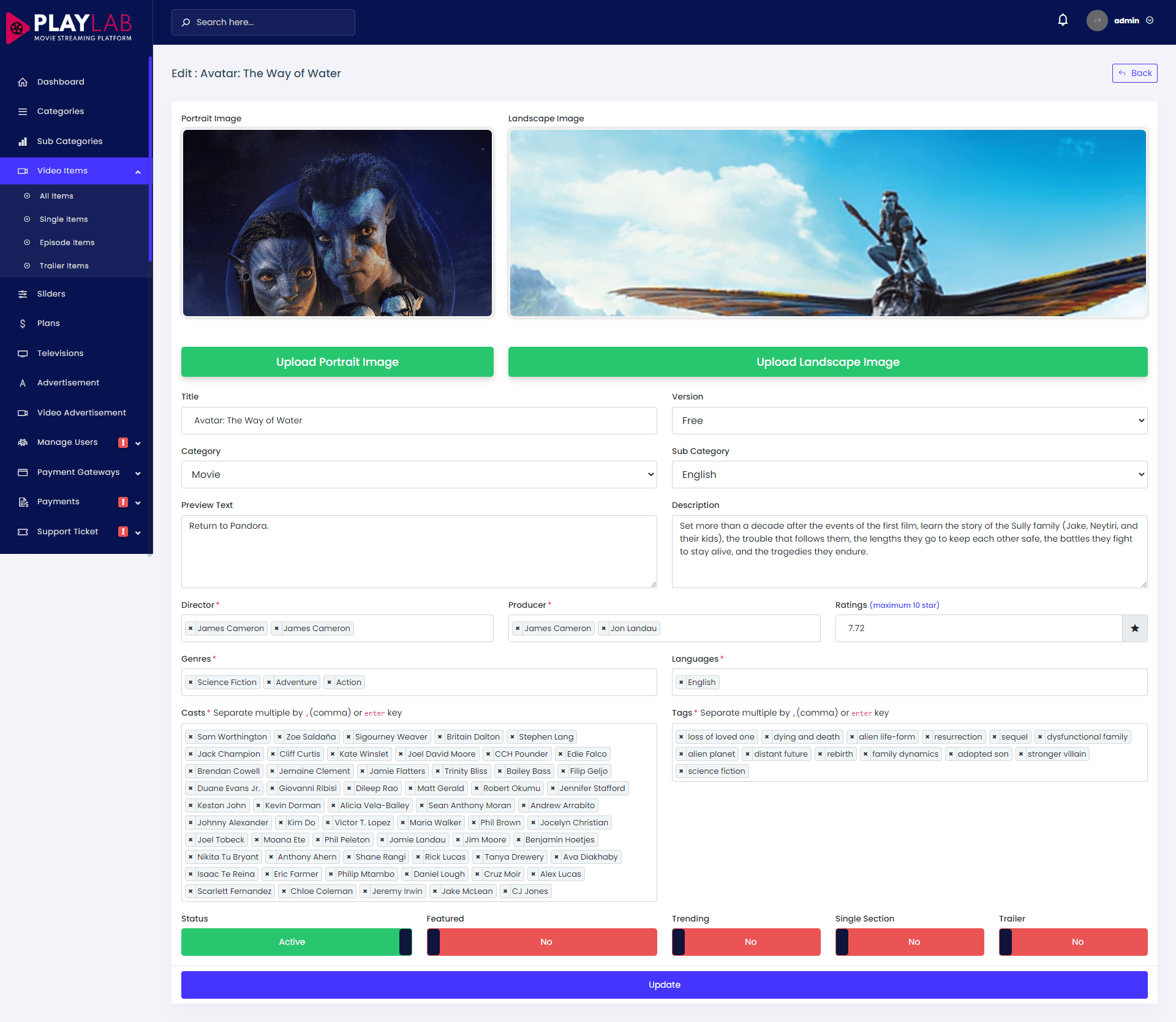Open Episode Items in sidebar
Viewport: 1176px width, 1022px height.
click(x=67, y=243)
